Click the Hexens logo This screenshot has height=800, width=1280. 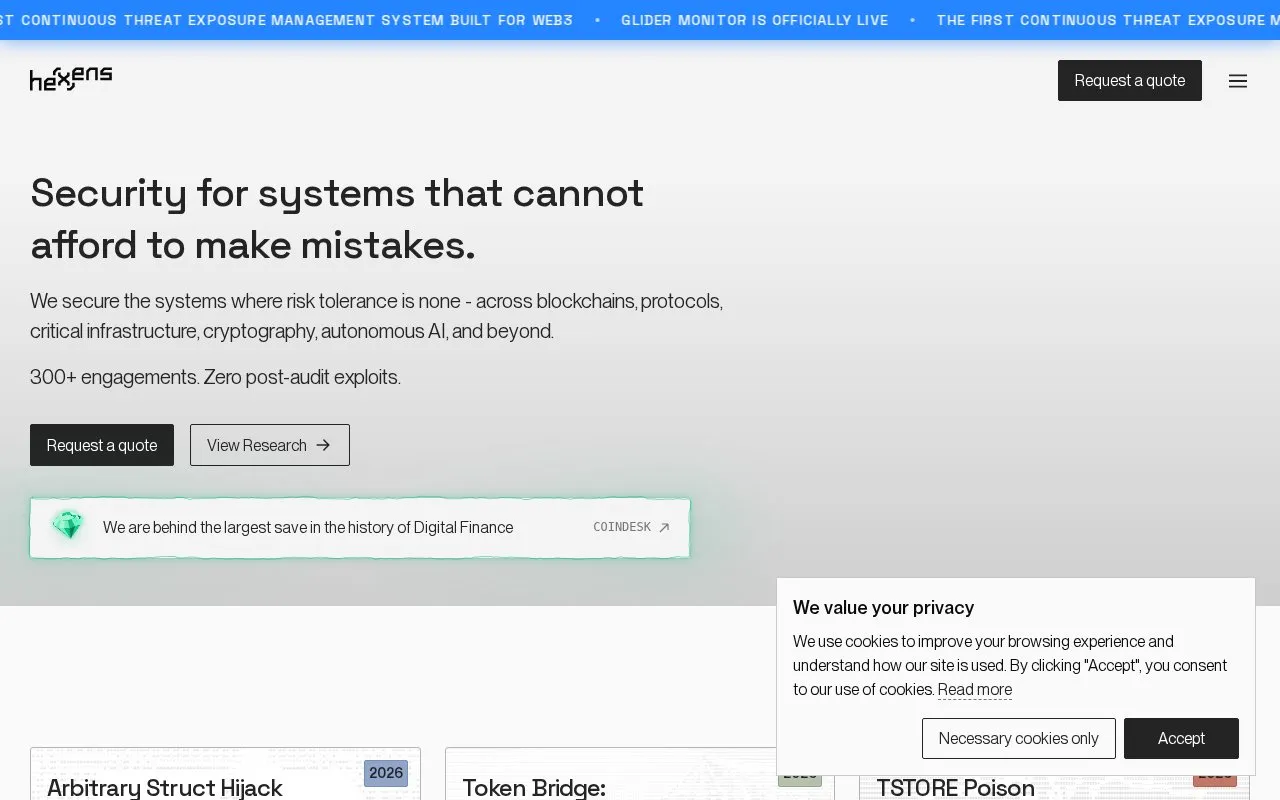pos(71,79)
